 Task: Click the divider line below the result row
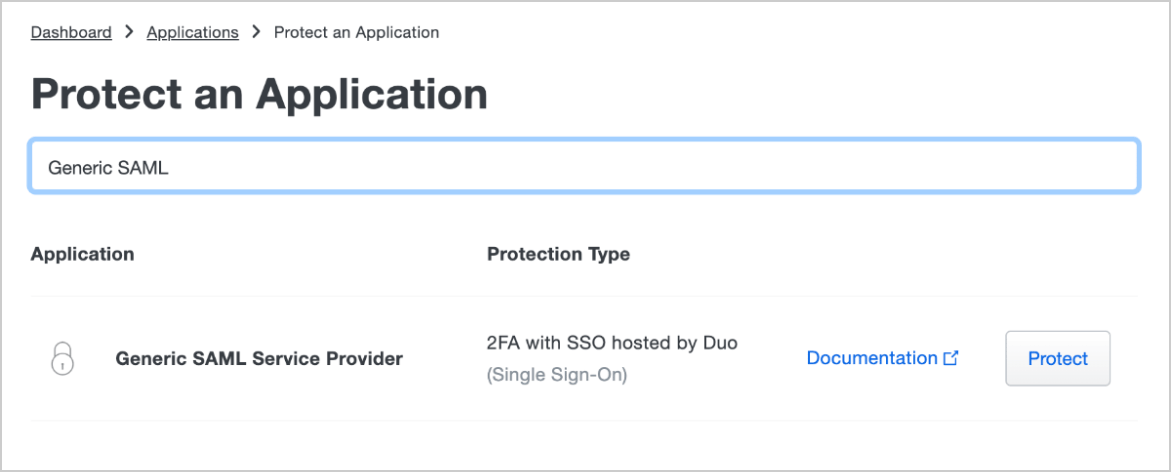584,421
